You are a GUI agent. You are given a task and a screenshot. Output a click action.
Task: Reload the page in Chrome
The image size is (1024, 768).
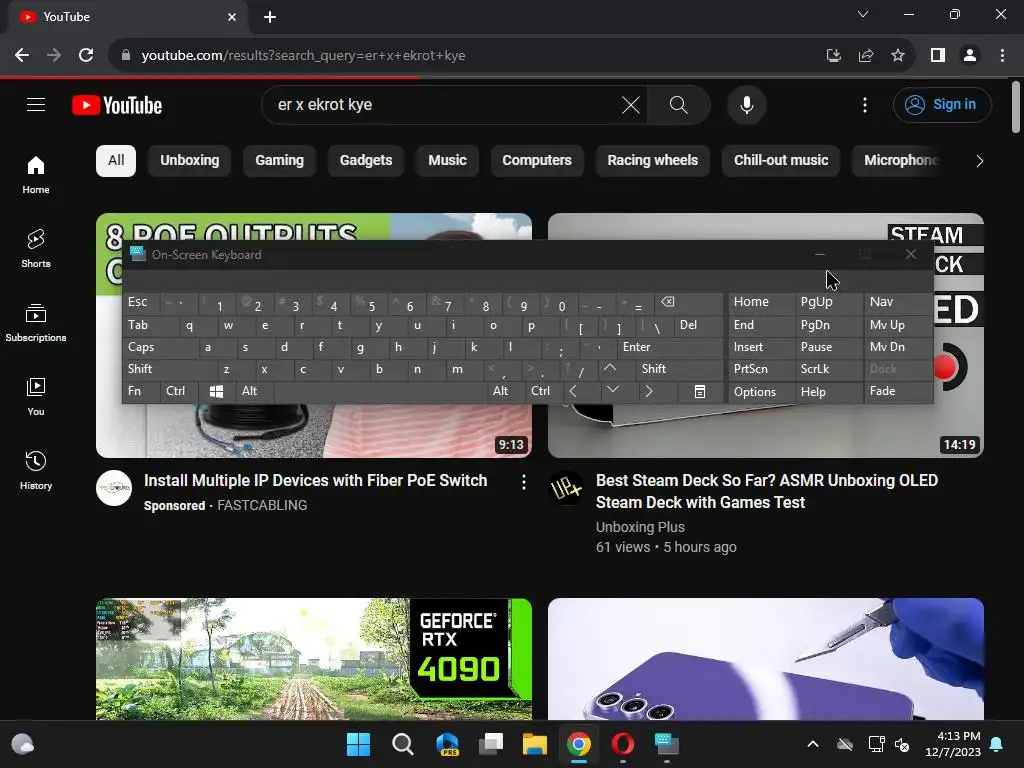pyautogui.click(x=86, y=55)
